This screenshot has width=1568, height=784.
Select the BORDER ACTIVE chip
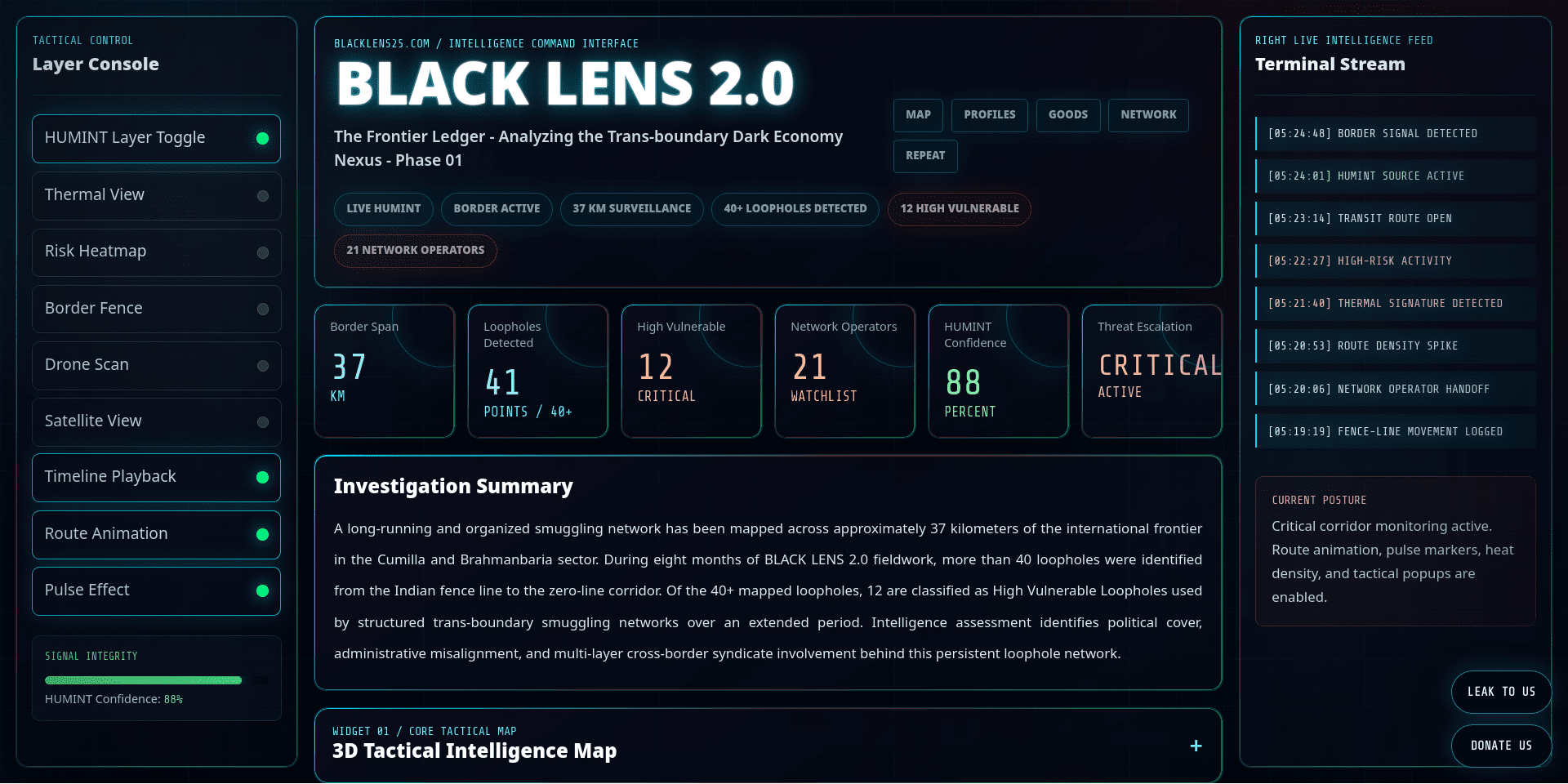point(497,209)
